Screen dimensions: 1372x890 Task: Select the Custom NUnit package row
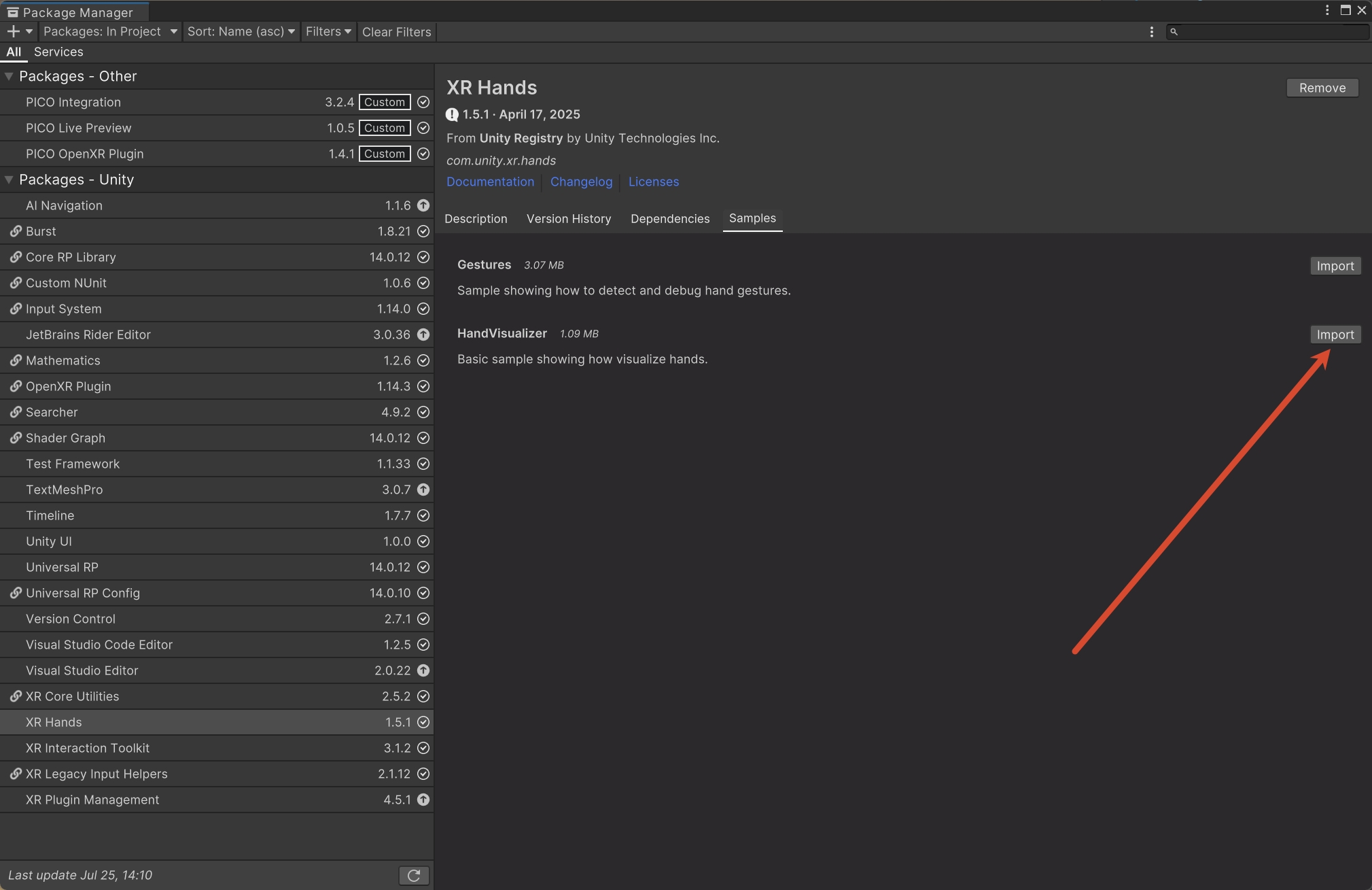click(x=217, y=283)
